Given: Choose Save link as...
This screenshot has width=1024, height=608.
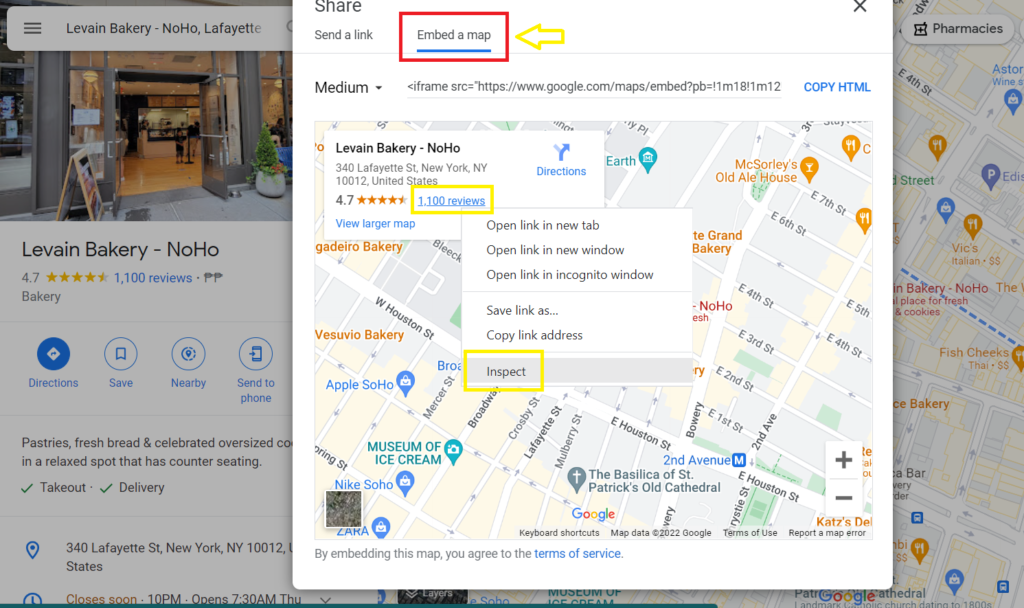Looking at the screenshot, I should (522, 310).
